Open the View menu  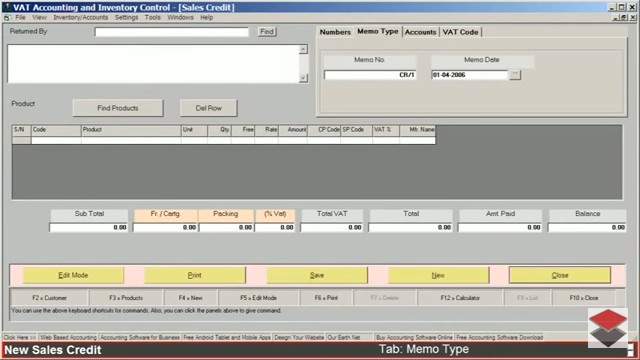[39, 18]
